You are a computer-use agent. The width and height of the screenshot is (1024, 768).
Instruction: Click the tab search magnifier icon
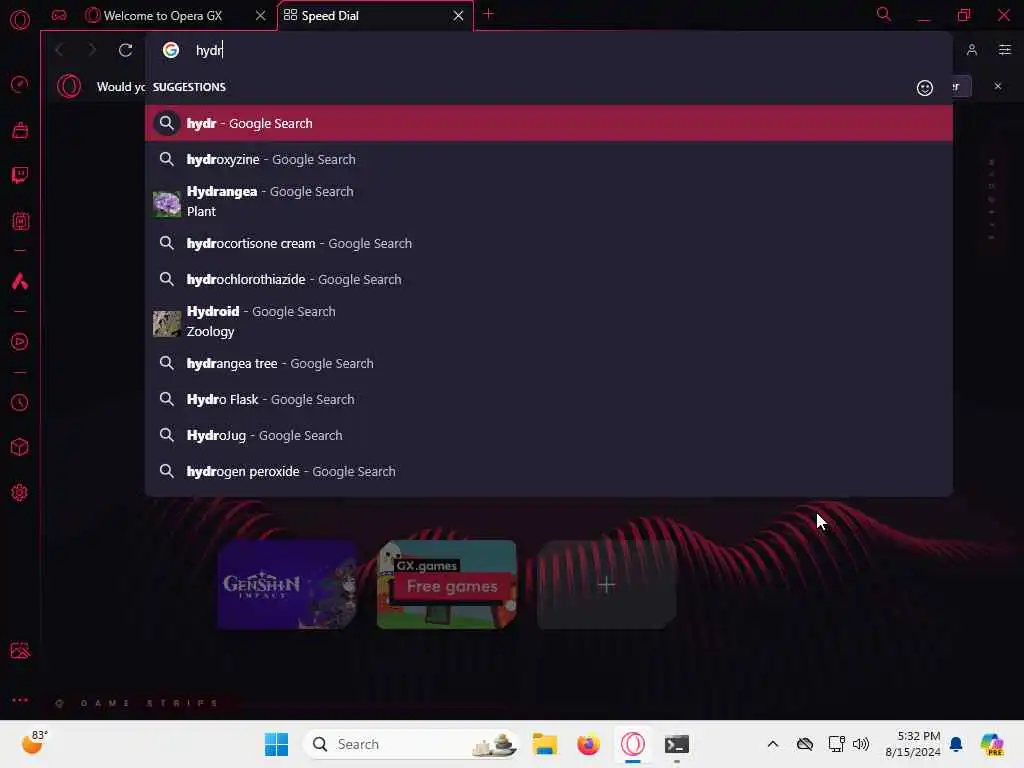(884, 14)
